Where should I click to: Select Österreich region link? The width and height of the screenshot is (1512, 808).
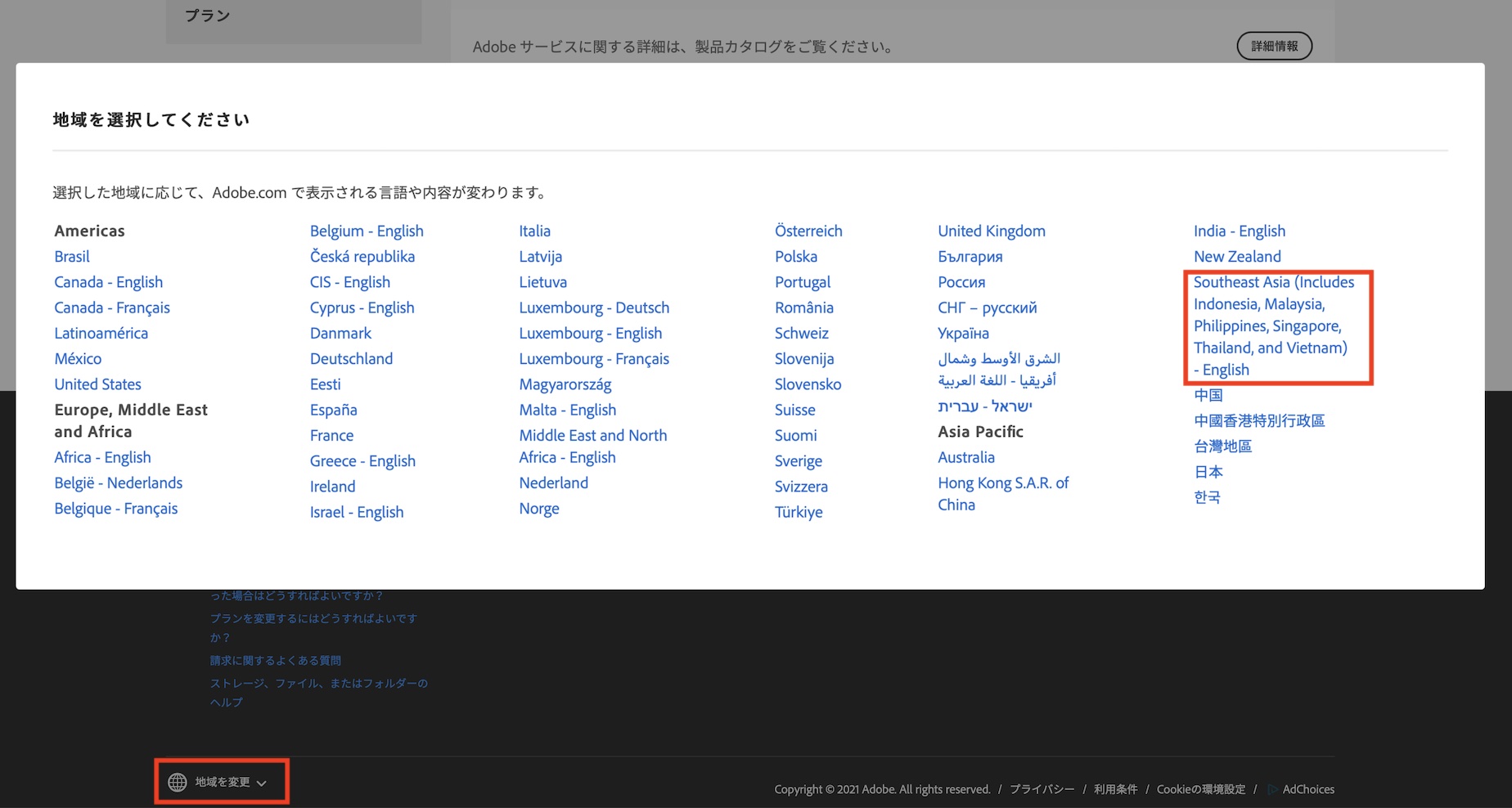click(x=808, y=231)
